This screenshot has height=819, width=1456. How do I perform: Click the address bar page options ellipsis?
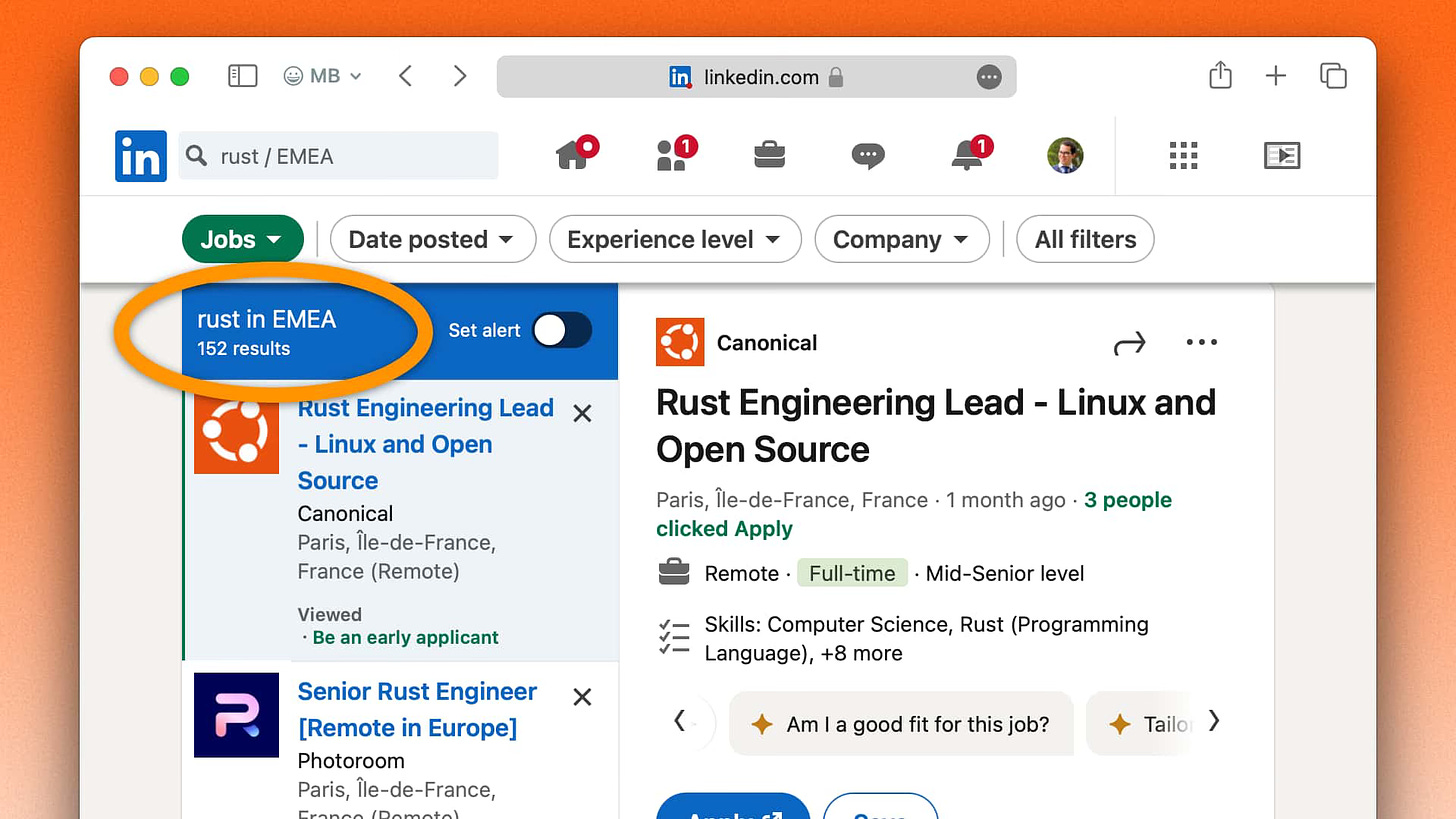click(989, 77)
